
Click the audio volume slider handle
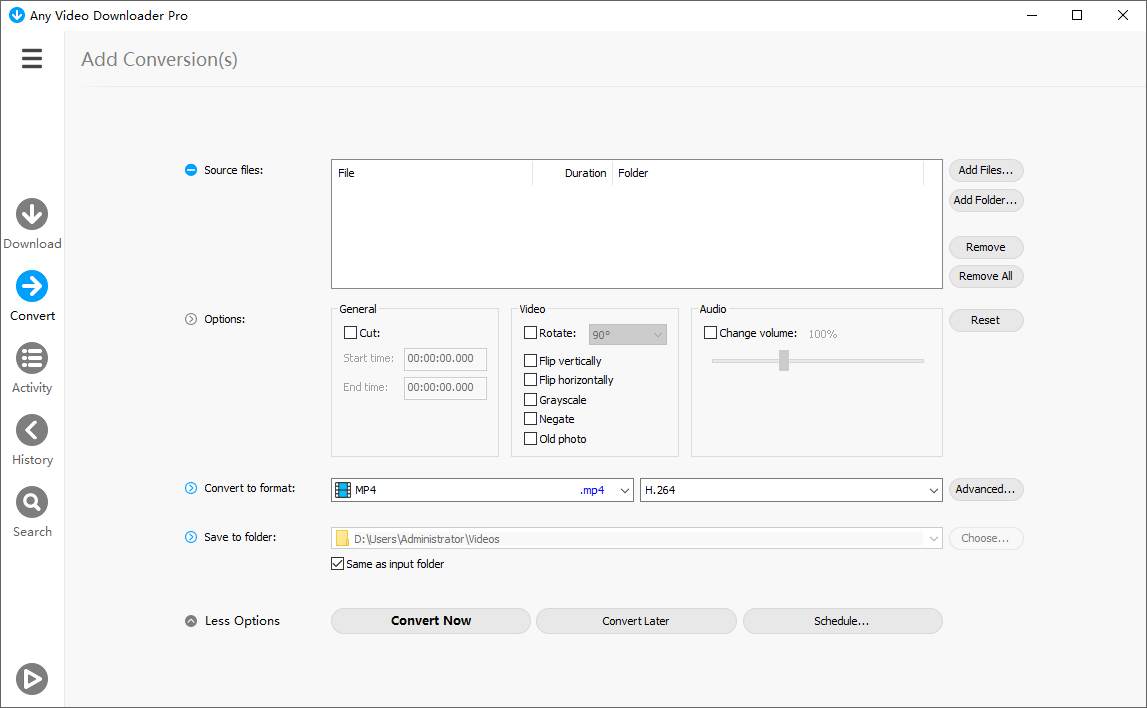point(784,360)
